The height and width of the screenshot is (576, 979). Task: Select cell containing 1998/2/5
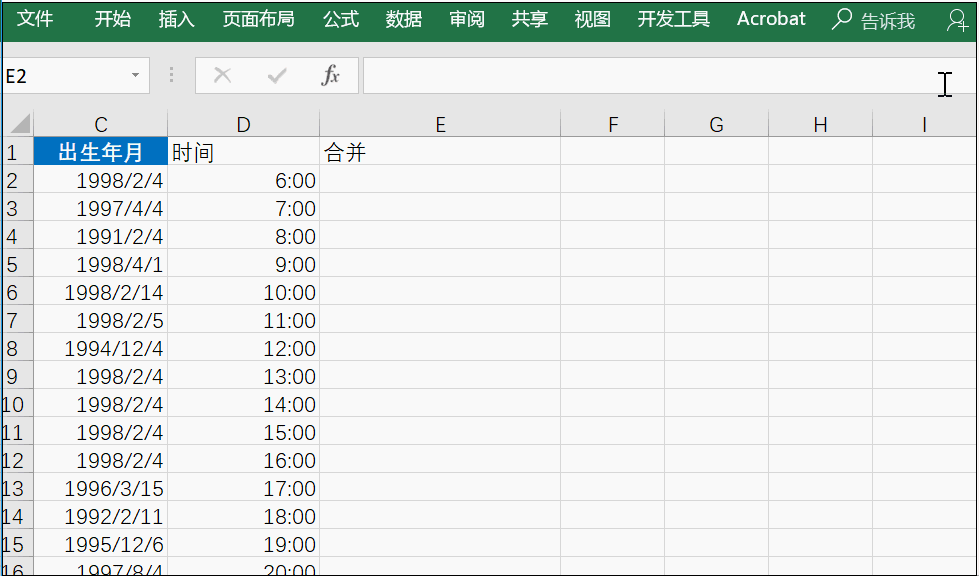click(x=101, y=320)
